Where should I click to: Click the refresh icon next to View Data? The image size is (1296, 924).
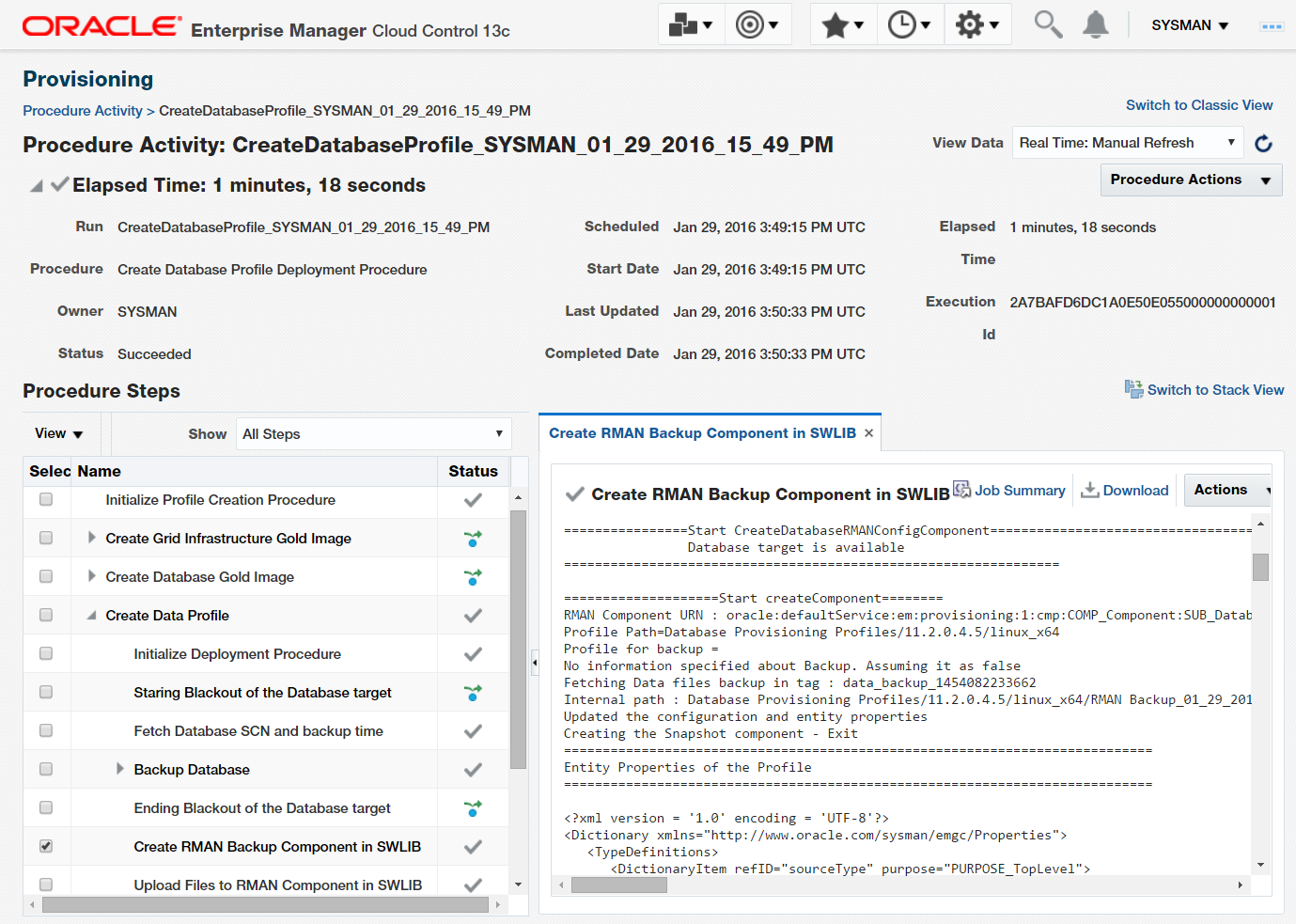1264,143
